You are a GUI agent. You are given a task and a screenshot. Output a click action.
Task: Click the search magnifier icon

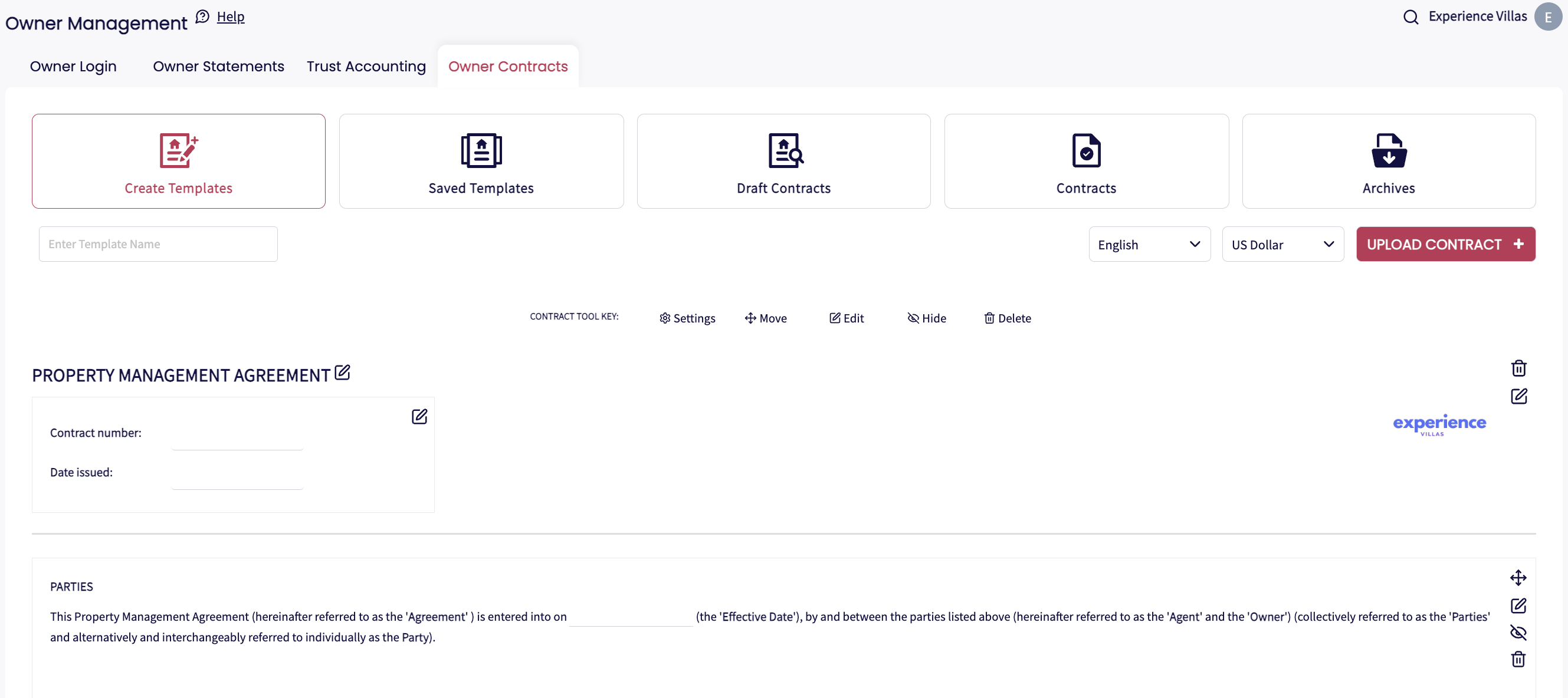1410,17
